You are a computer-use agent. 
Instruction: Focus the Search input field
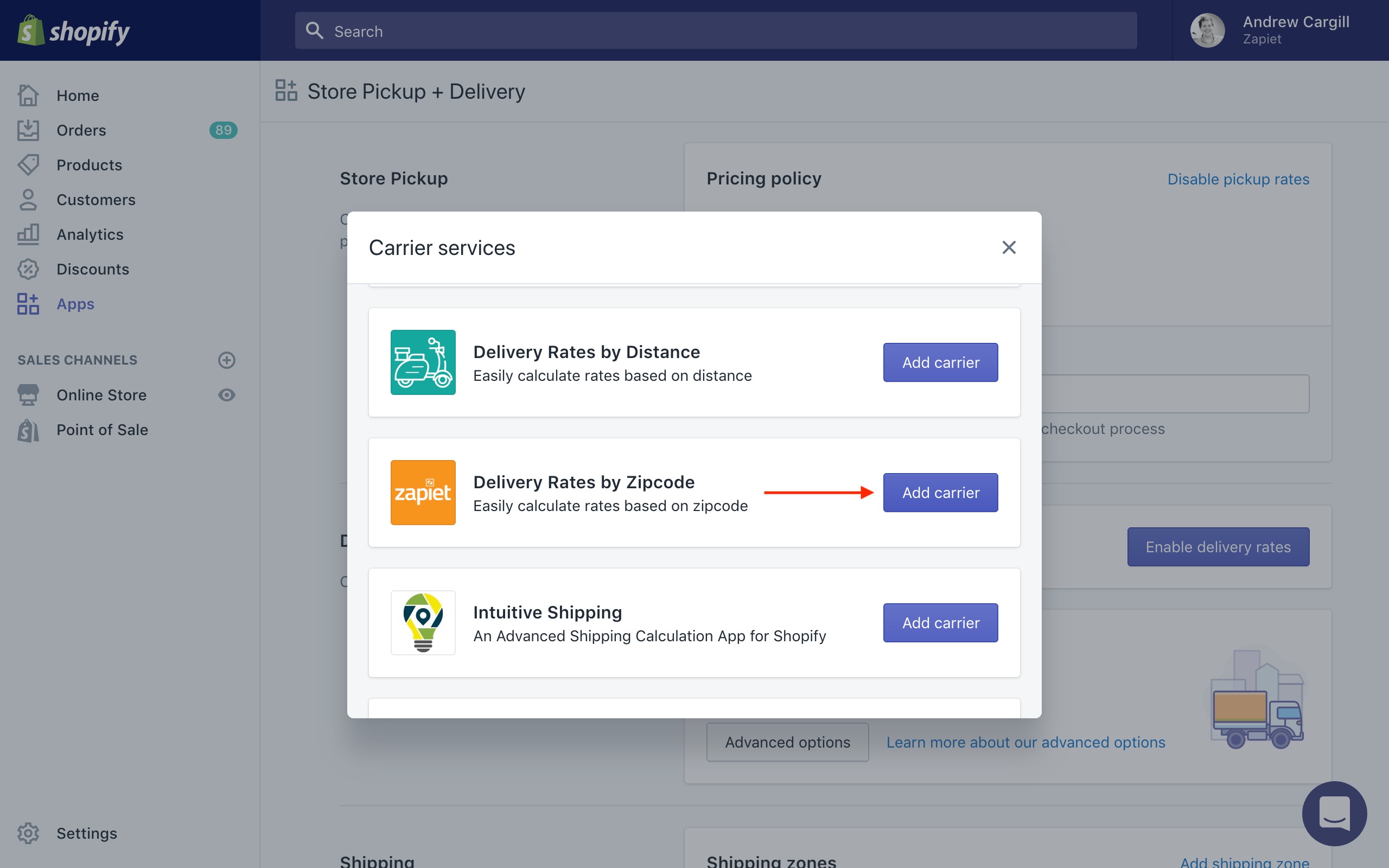716,30
